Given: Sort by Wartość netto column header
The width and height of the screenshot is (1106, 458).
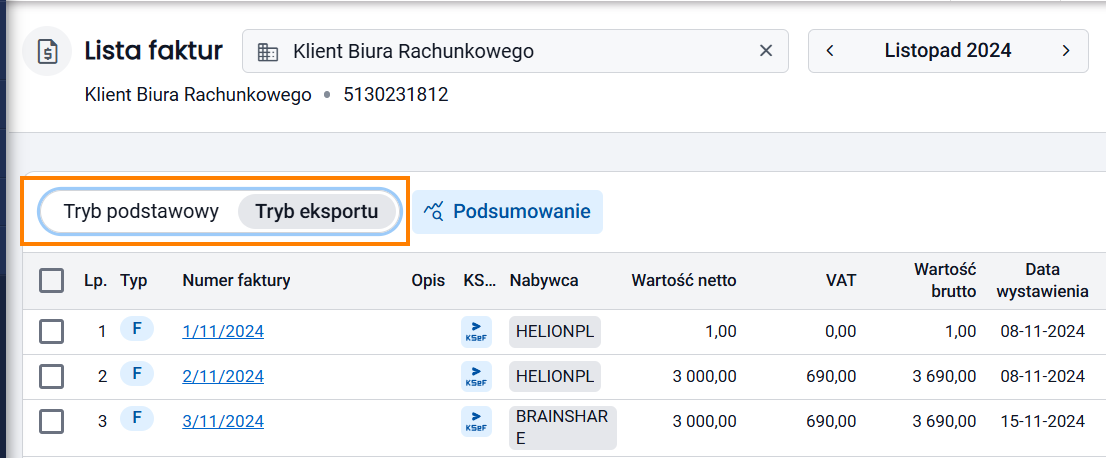Looking at the screenshot, I should pyautogui.click(x=684, y=281).
